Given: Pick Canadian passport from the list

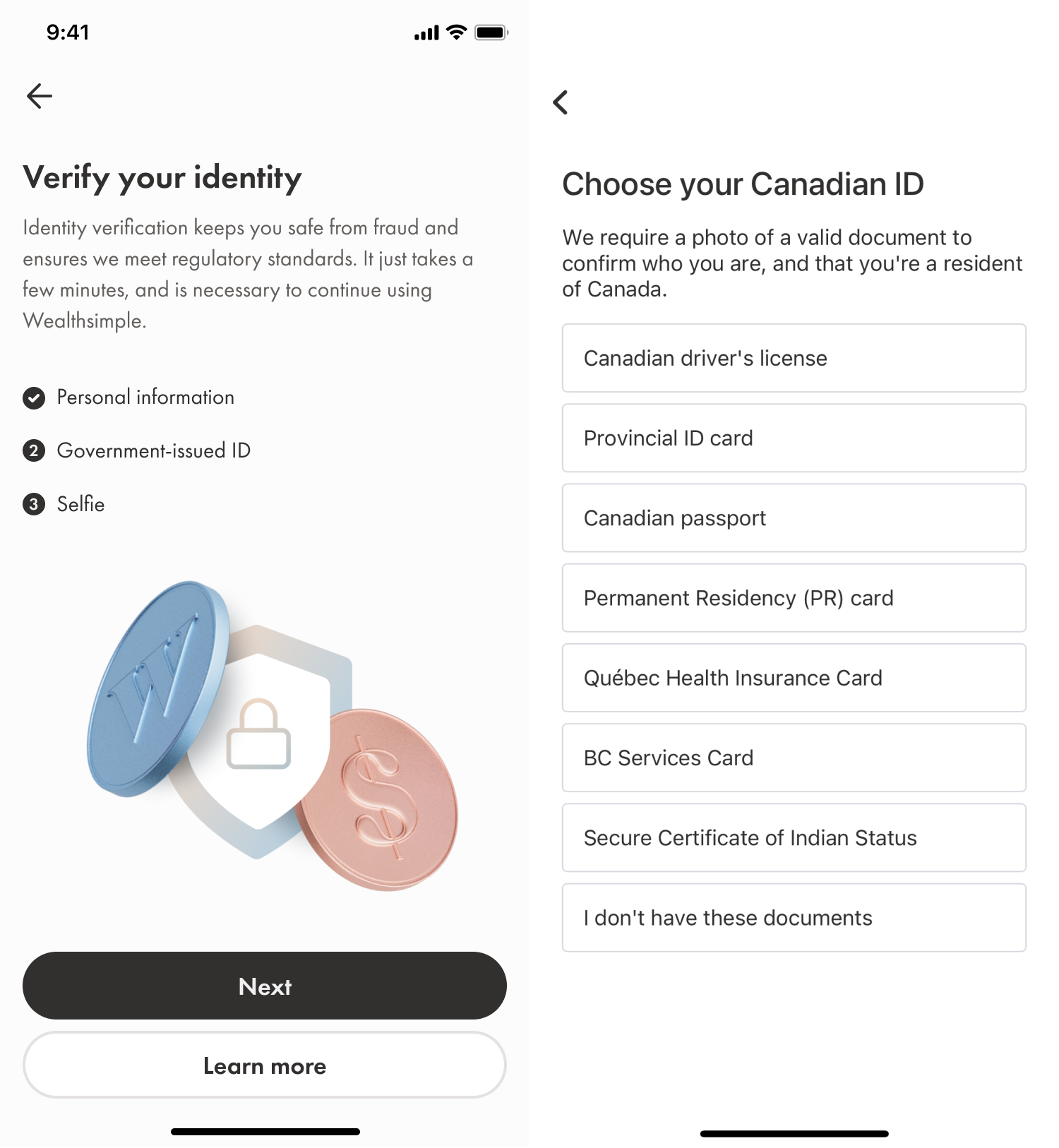Looking at the screenshot, I should 794,518.
